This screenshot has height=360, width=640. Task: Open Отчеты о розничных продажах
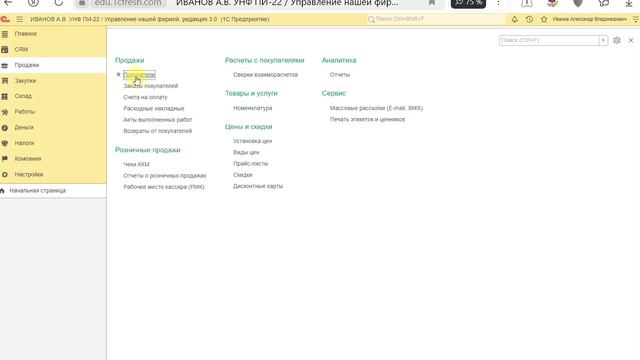(x=165, y=176)
